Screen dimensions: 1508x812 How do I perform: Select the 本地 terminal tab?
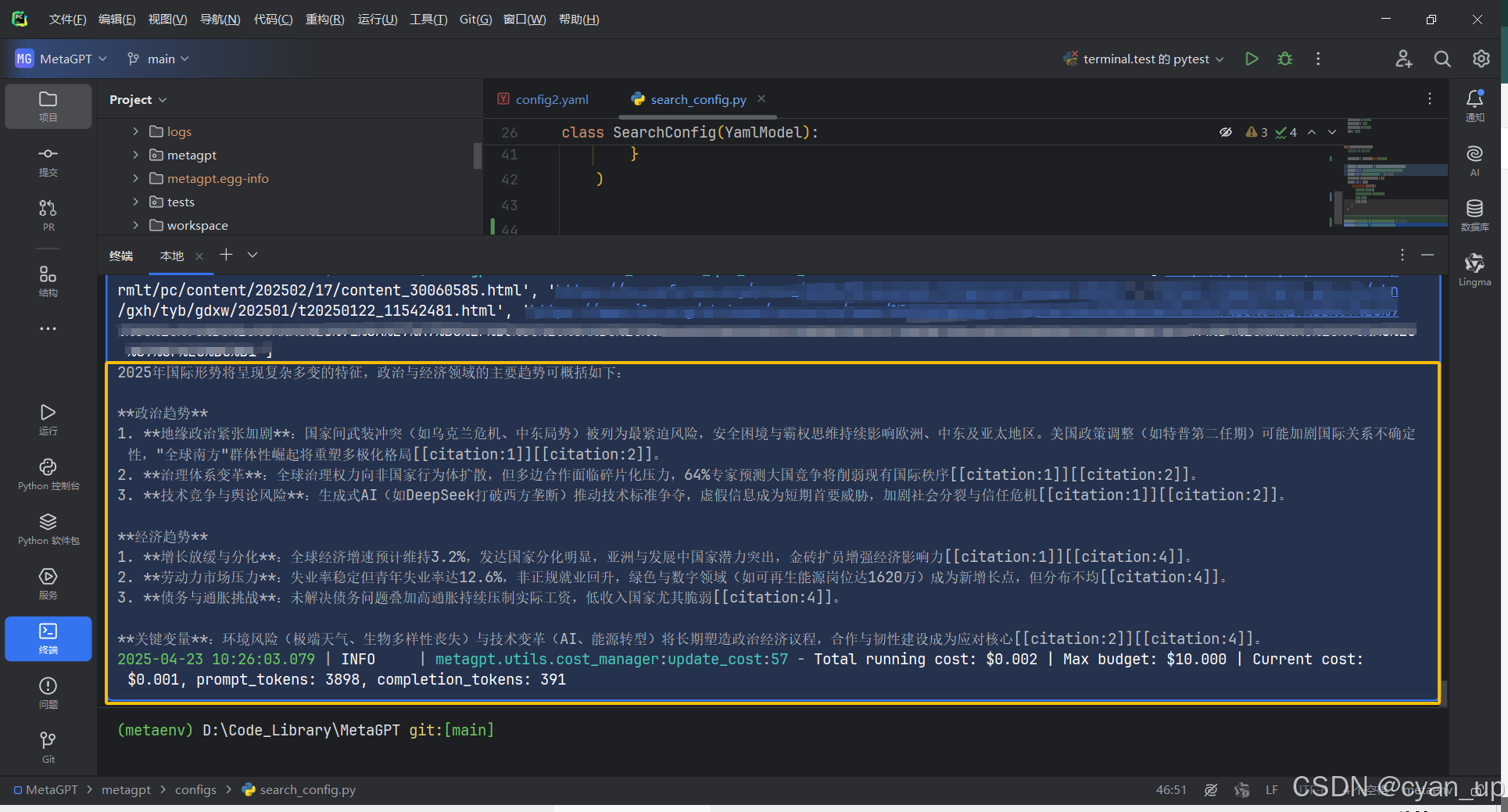[x=172, y=256]
